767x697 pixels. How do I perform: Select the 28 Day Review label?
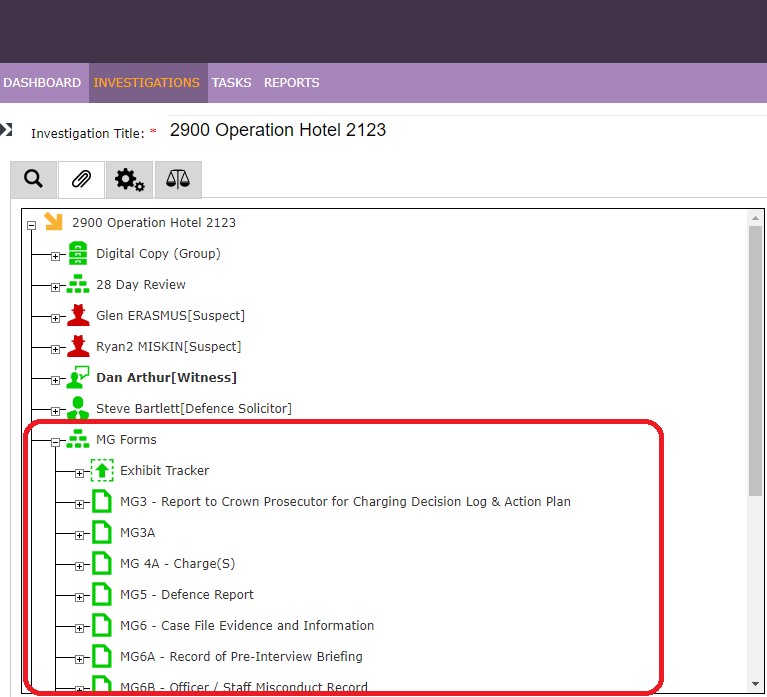[141, 284]
